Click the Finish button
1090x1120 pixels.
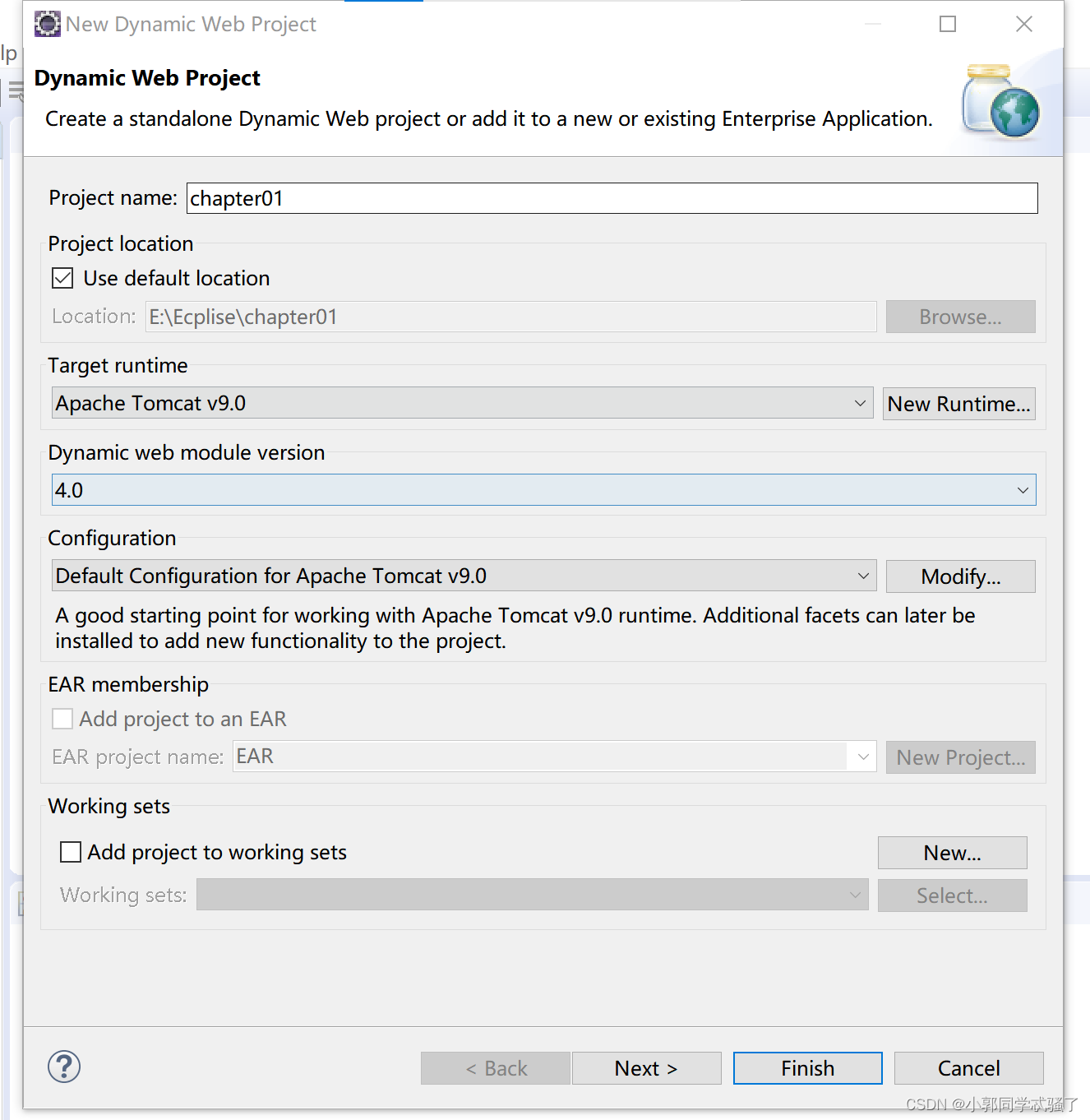[807, 1068]
